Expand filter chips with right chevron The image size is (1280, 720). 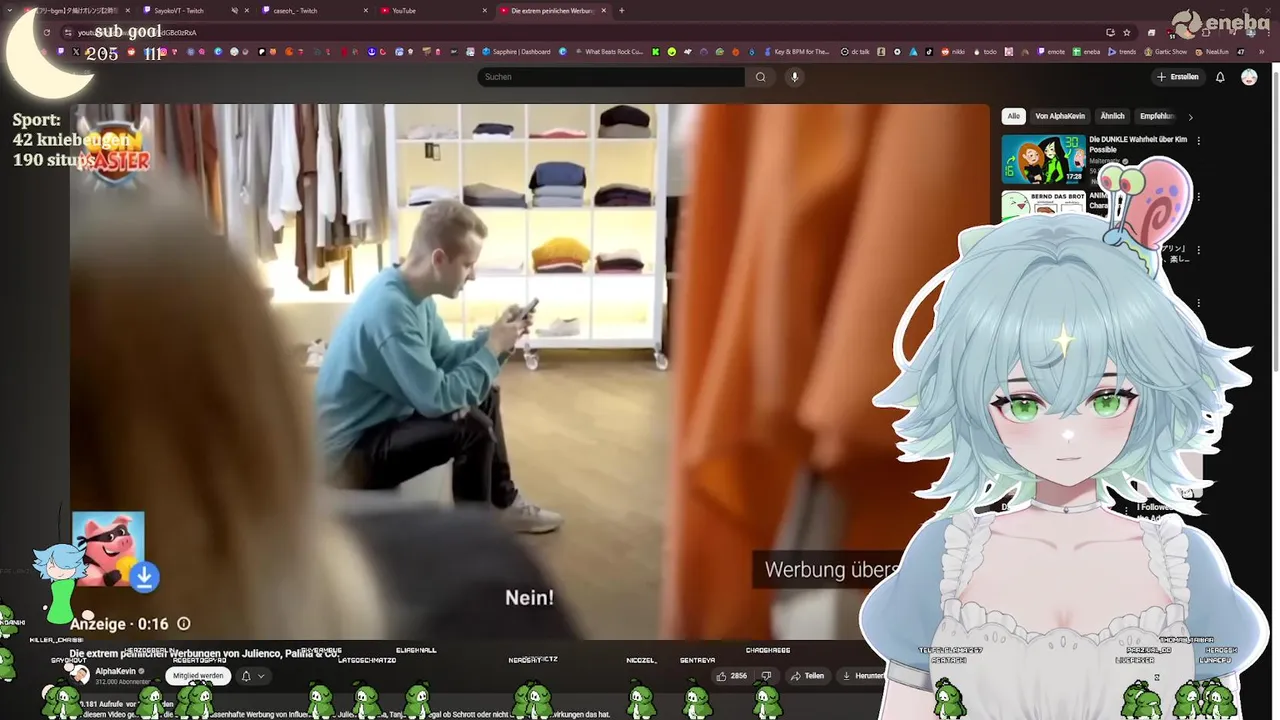(x=1190, y=117)
